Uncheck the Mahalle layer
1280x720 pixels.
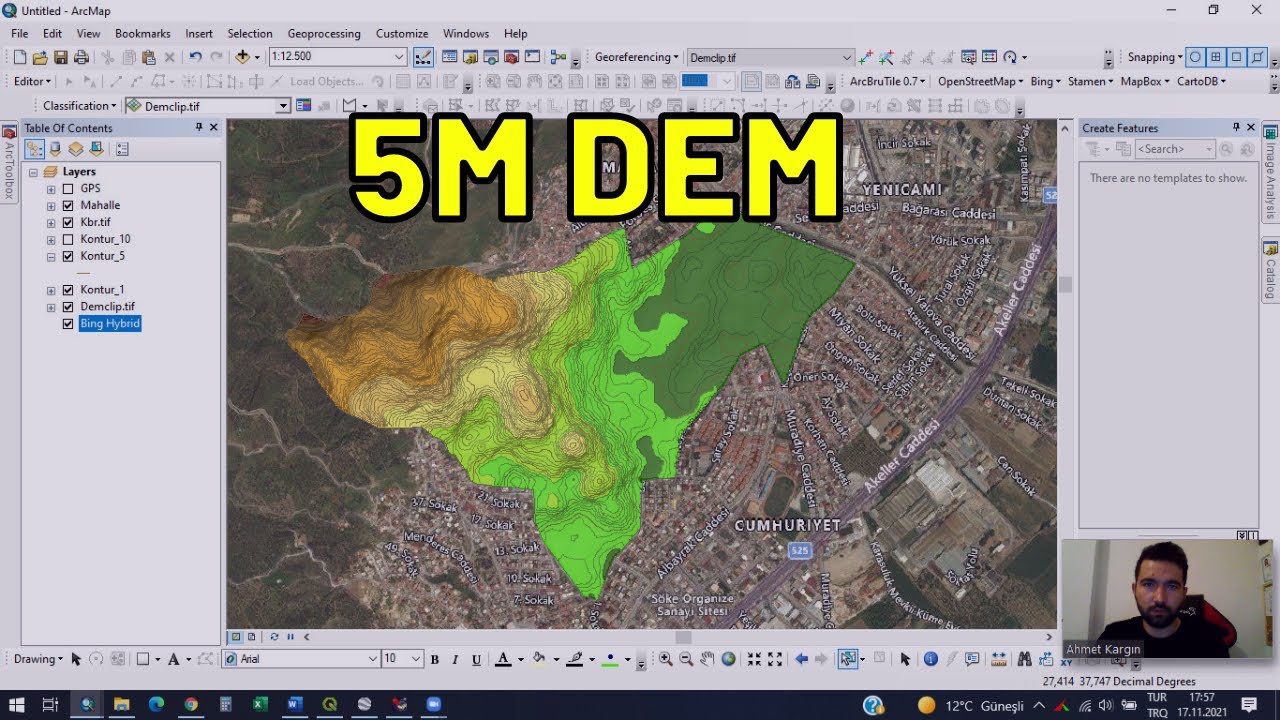68,205
